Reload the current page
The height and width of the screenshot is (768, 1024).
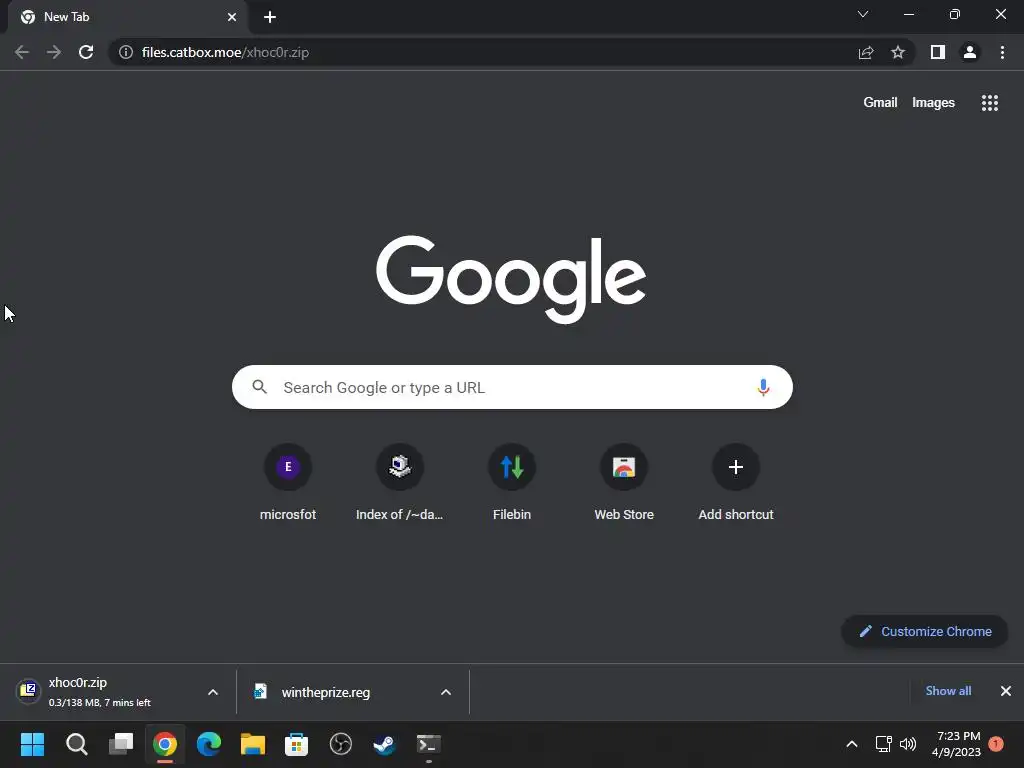[x=86, y=52]
